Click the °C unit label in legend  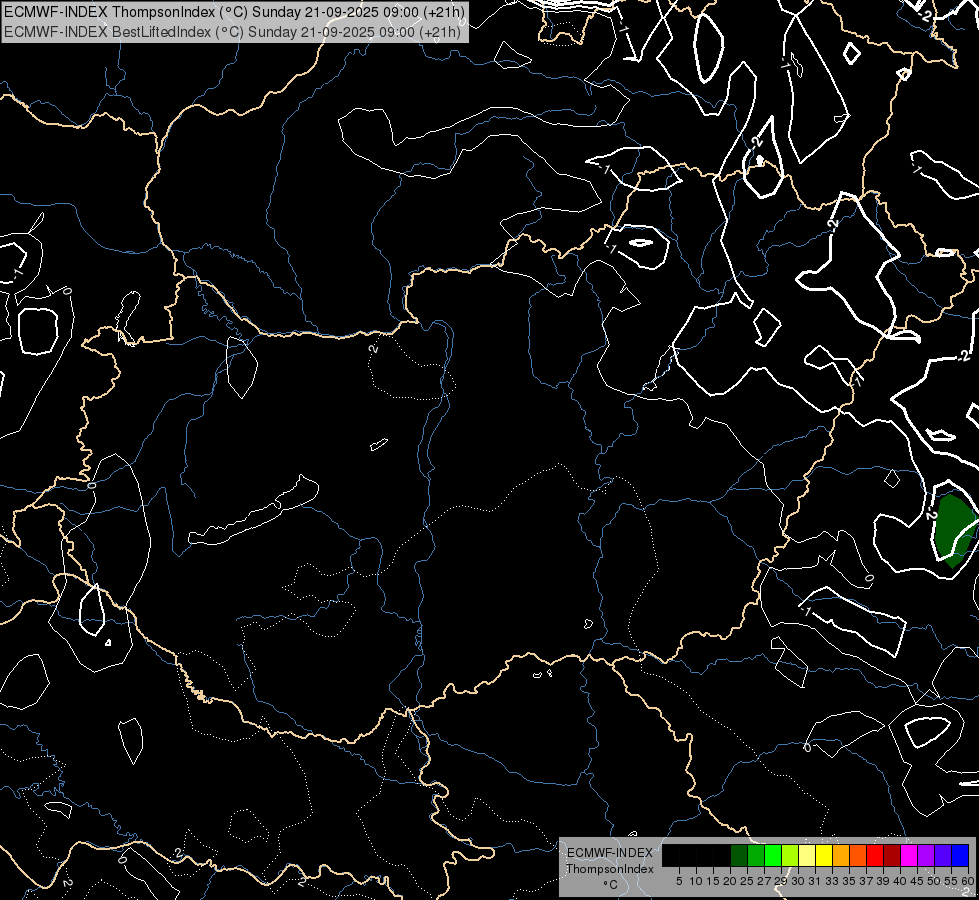coord(609,885)
